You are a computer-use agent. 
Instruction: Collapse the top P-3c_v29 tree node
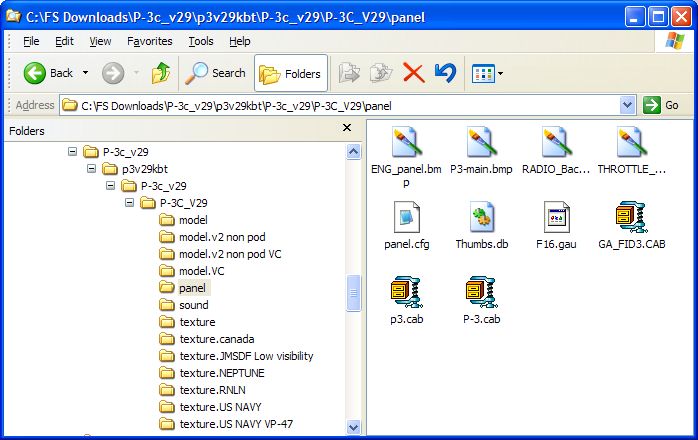click(72, 151)
